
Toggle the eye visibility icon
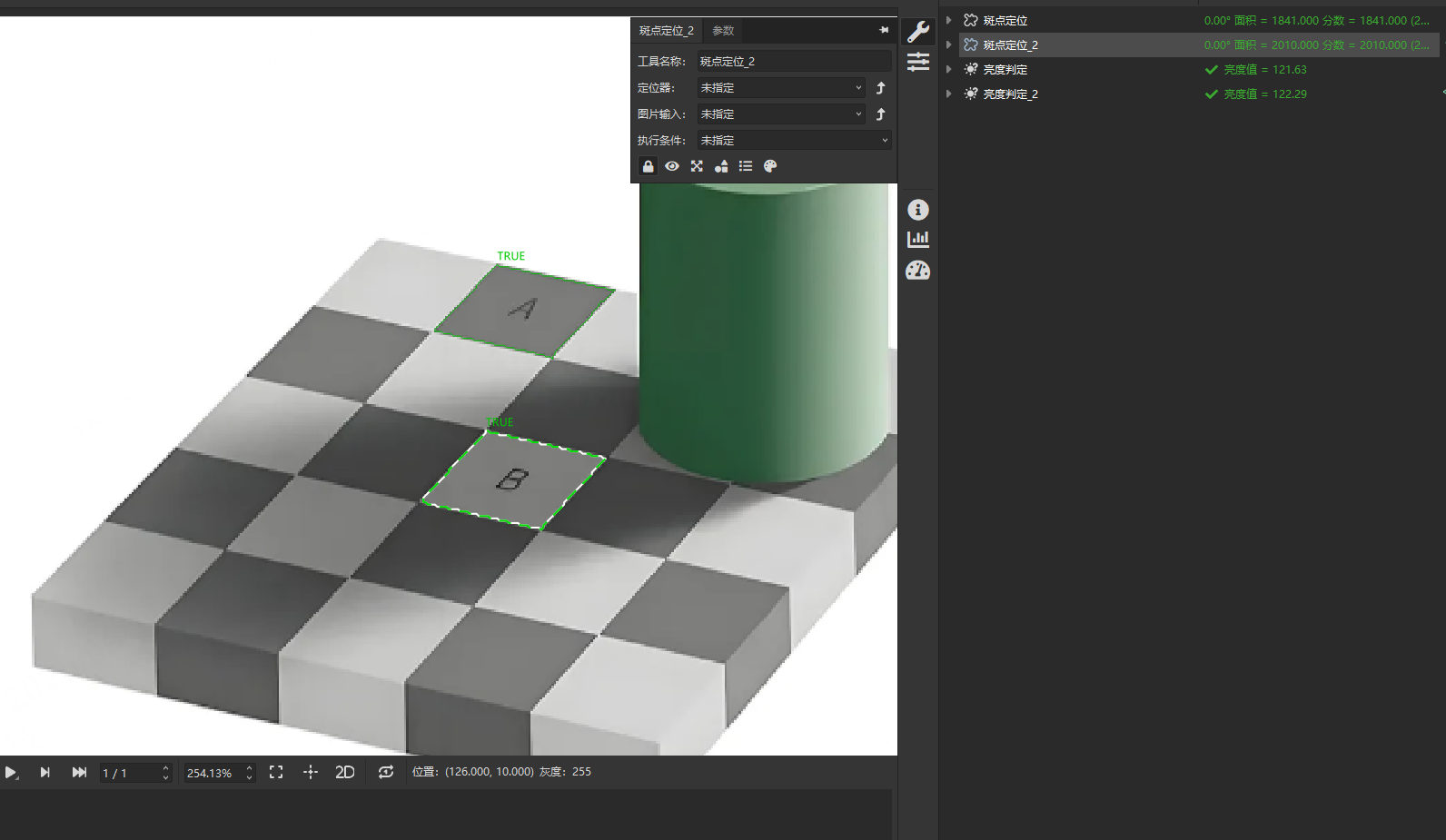tap(672, 166)
